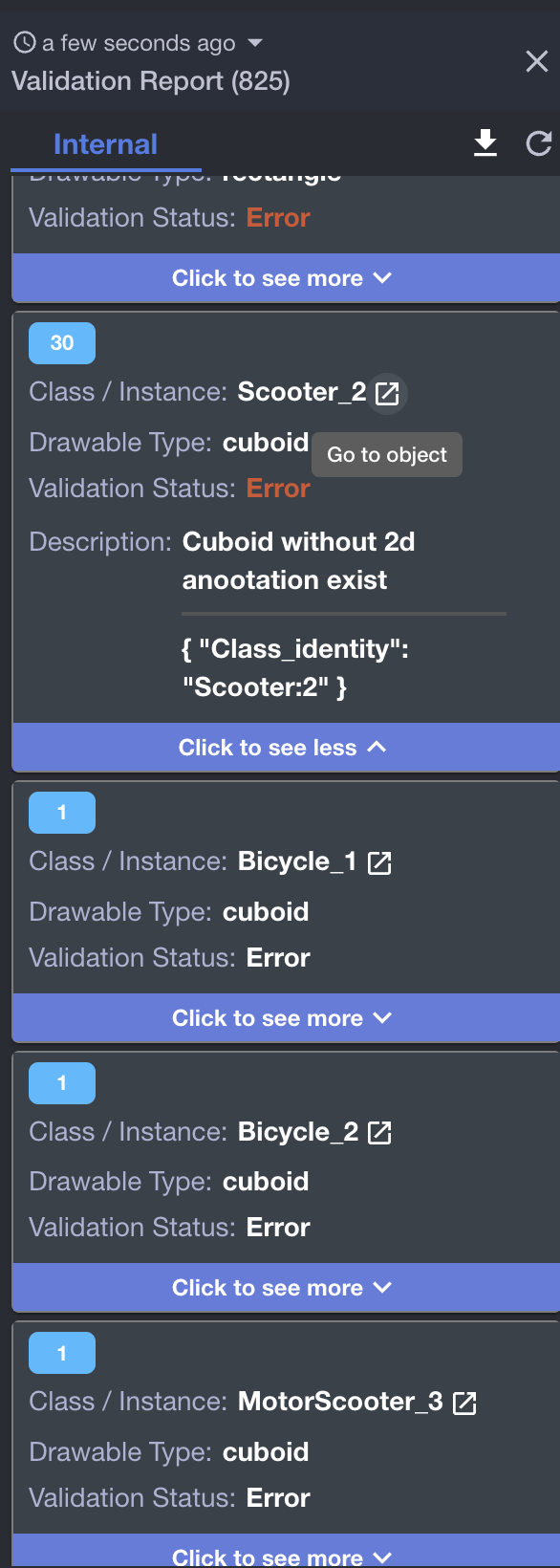
Task: Click the Validation Report (825) title
Action: click(x=151, y=80)
